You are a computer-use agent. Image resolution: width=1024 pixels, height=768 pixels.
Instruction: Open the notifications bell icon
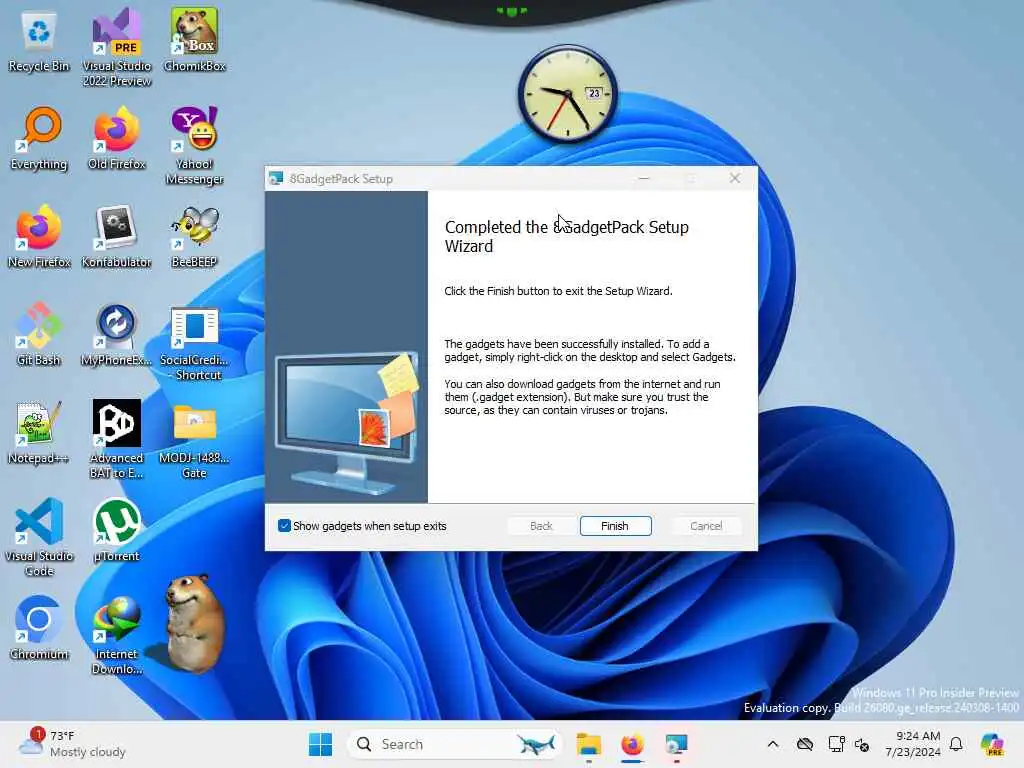956,744
